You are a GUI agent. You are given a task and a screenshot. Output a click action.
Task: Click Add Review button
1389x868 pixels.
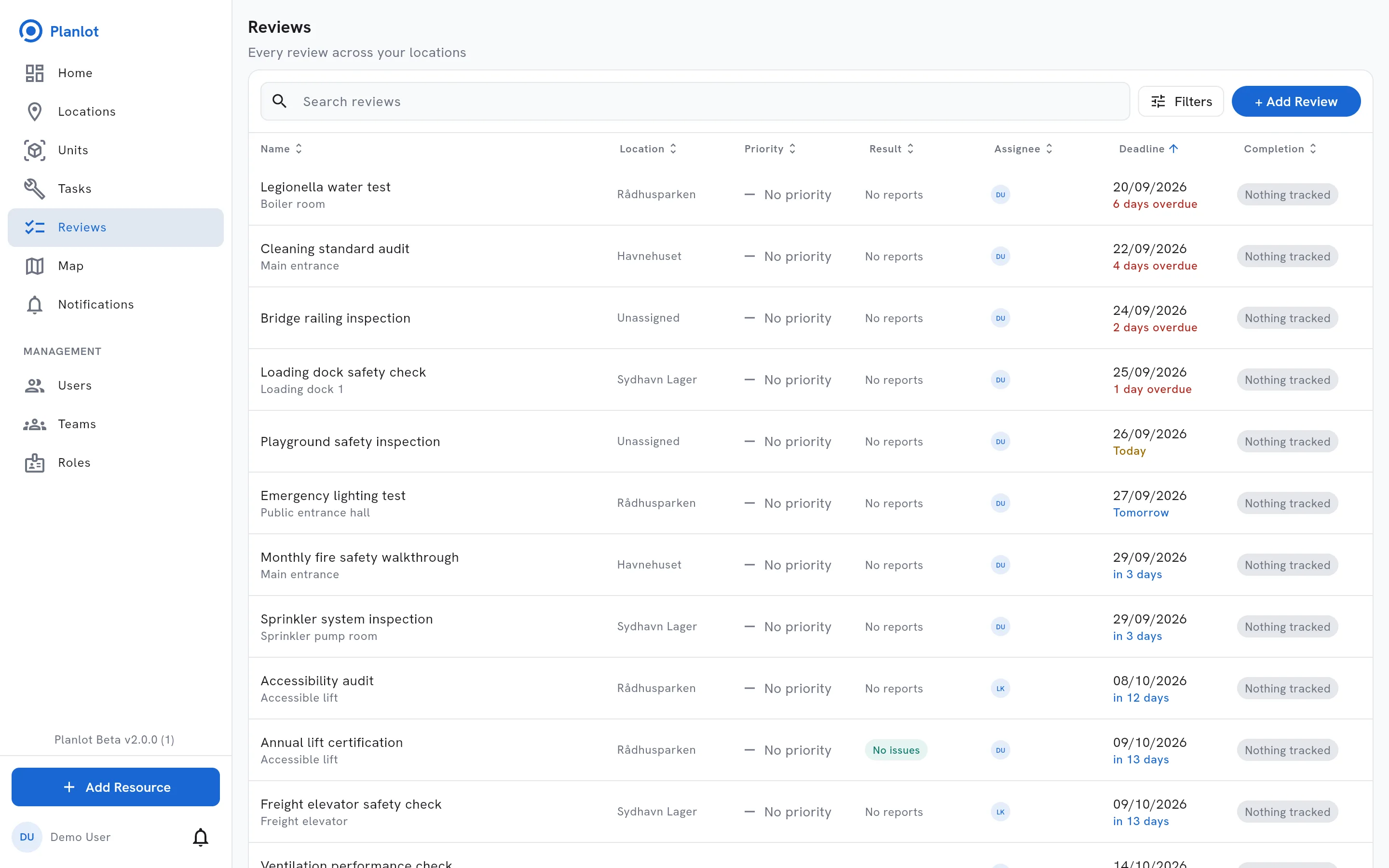click(x=1296, y=102)
